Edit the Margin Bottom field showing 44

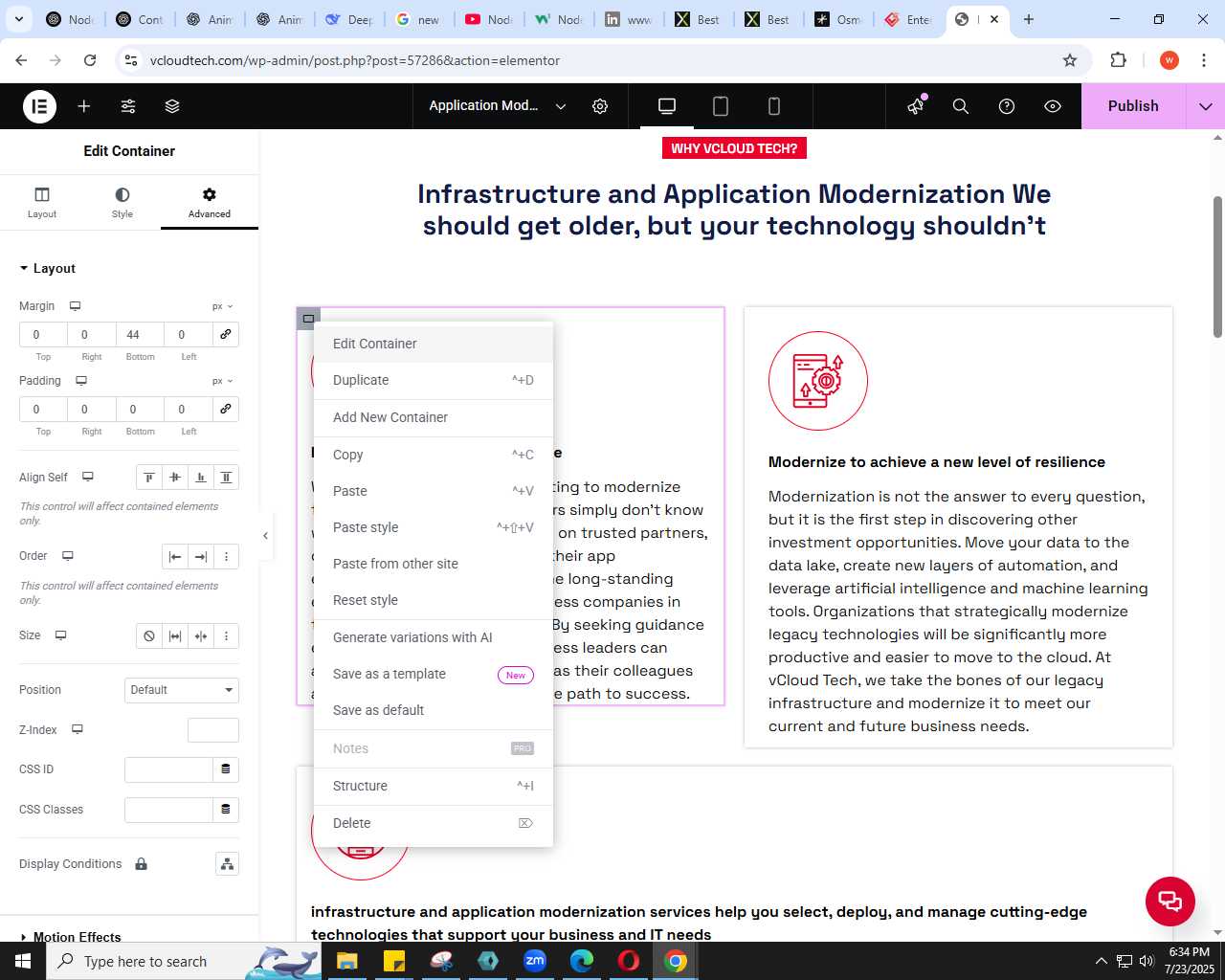[141, 334]
